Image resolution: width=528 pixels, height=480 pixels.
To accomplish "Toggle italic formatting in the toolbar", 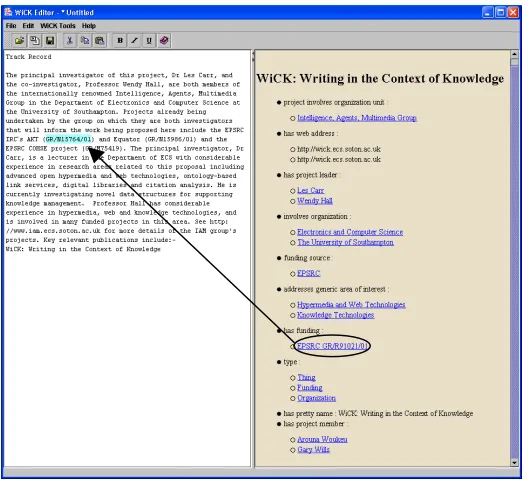I will tap(135, 41).
